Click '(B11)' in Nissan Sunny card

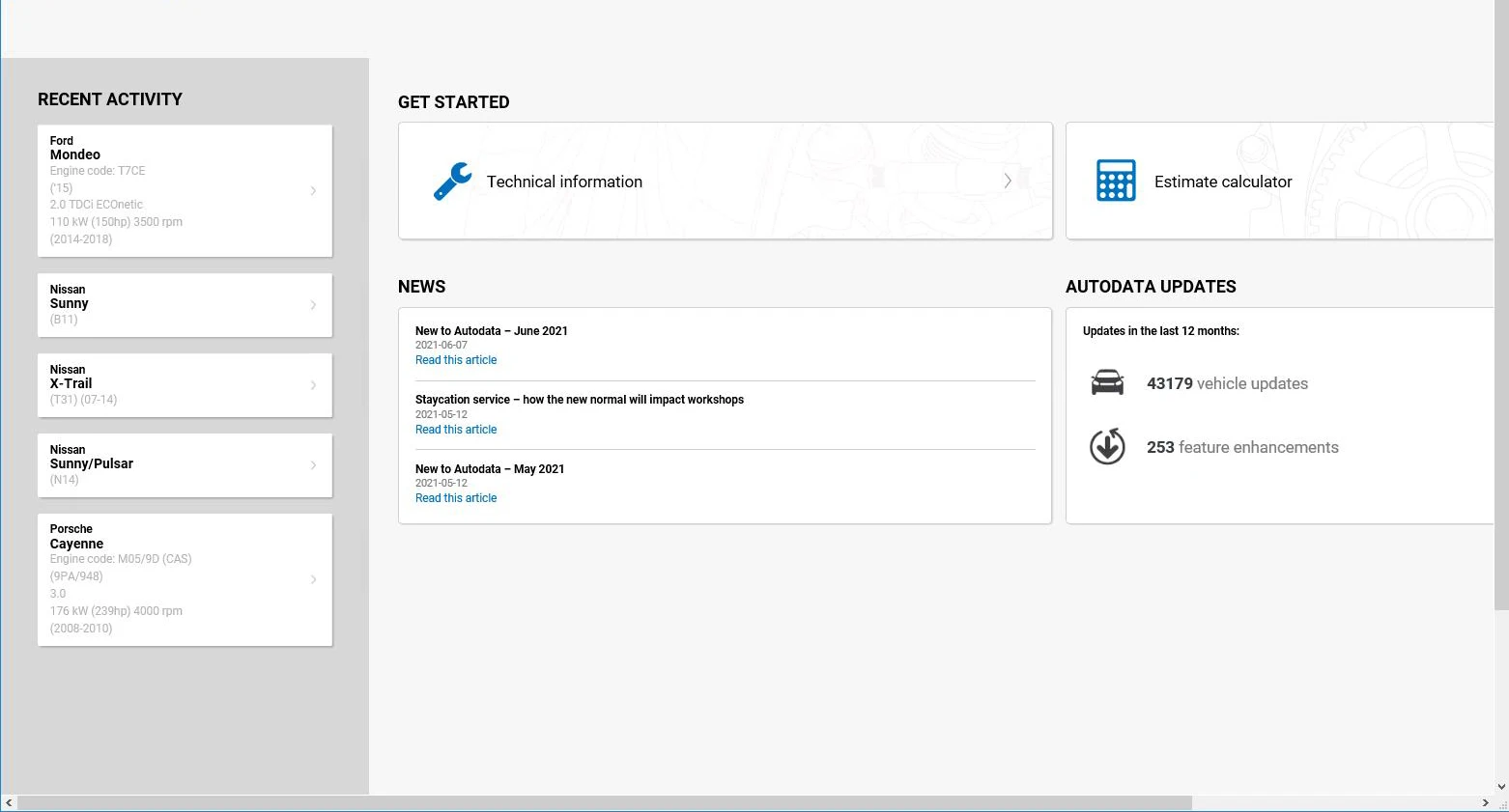pos(64,320)
